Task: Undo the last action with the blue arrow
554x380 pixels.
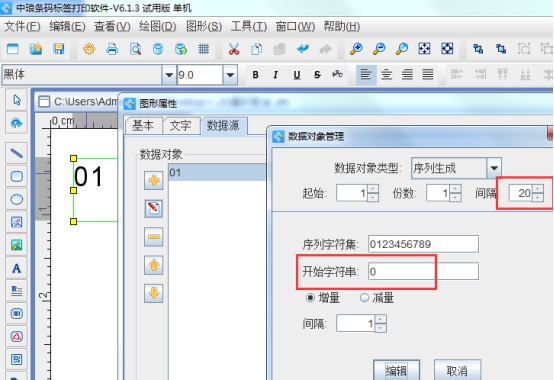Action: pos(303,49)
